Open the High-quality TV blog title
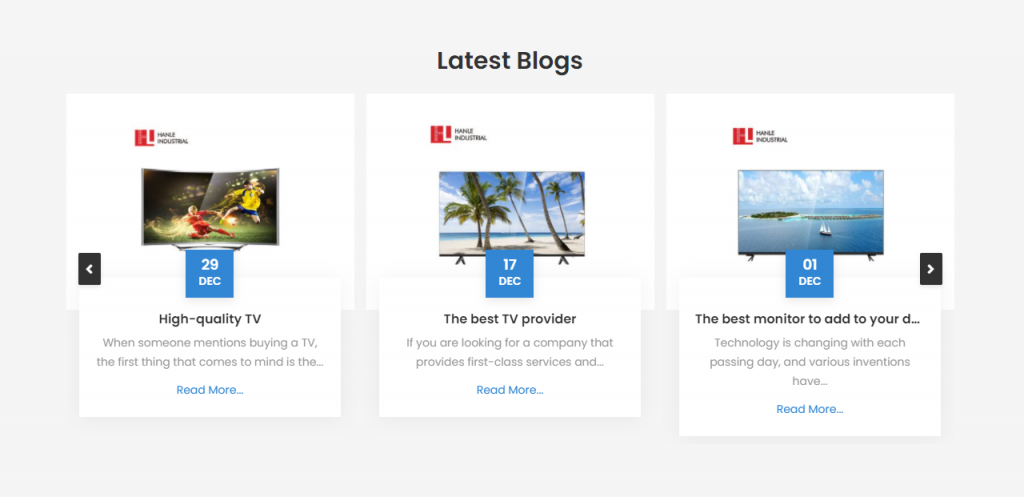Screen dimensions: 1024x497 click(210, 319)
